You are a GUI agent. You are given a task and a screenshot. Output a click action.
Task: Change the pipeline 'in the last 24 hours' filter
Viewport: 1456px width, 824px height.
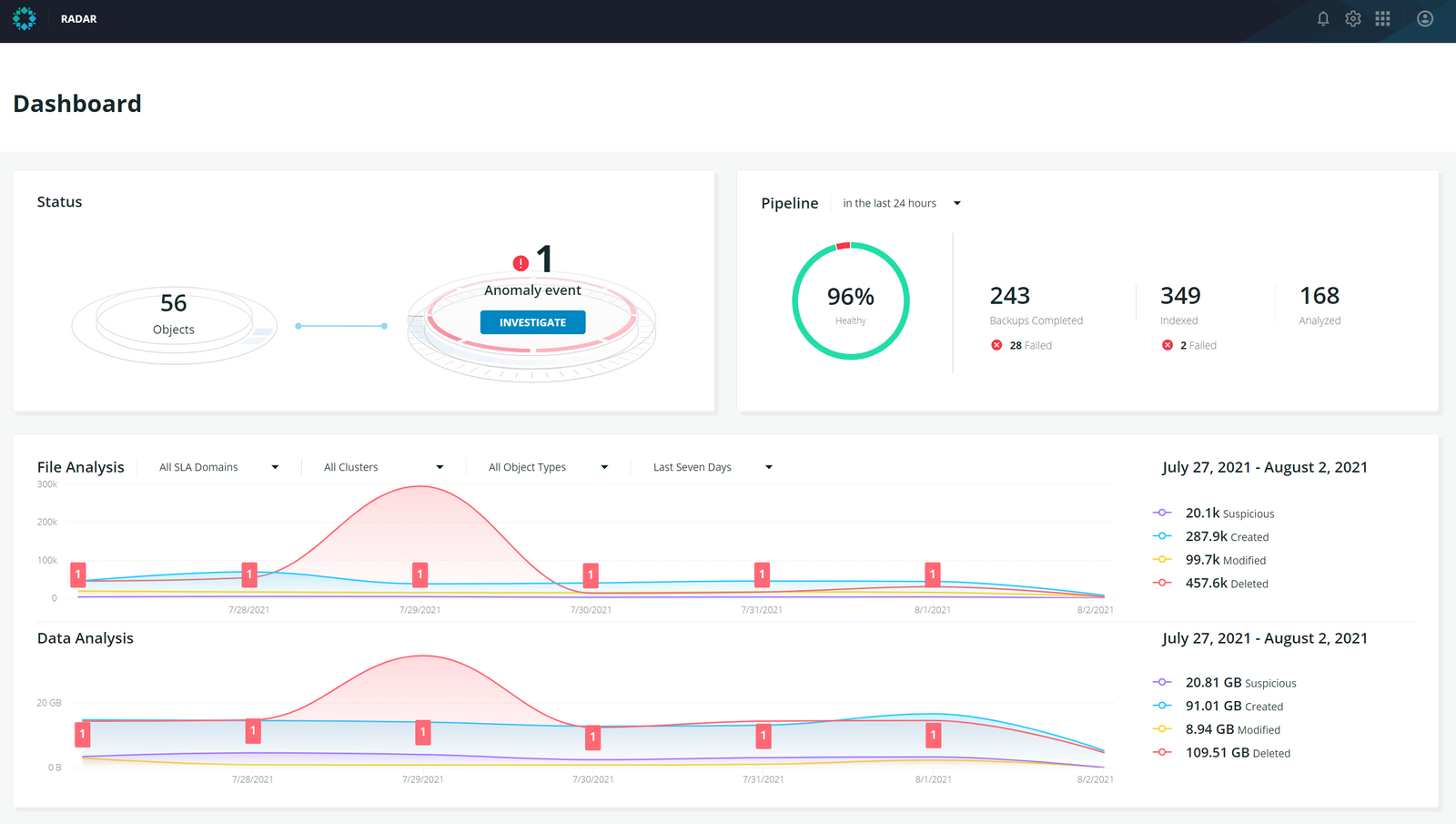(901, 203)
